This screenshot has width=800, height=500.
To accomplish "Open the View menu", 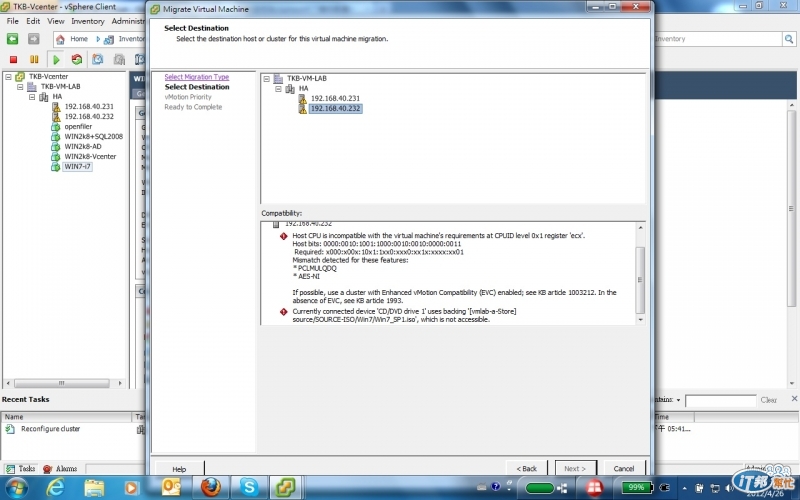I will point(56,21).
